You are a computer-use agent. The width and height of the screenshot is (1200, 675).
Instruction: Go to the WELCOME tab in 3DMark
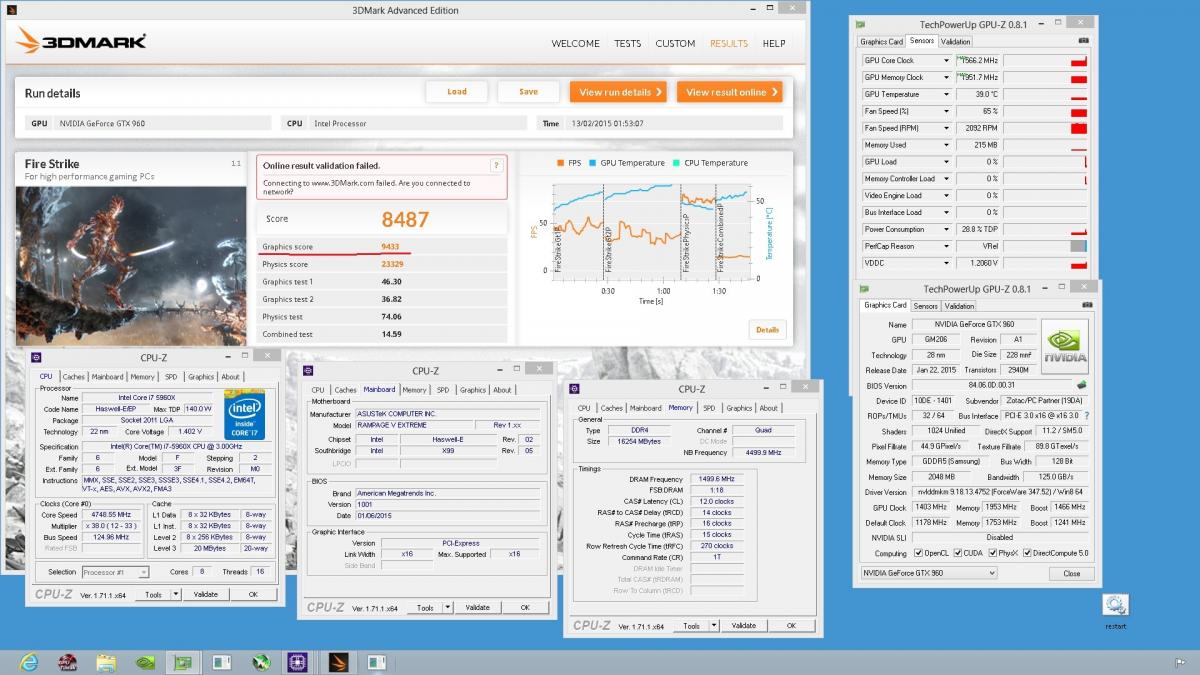[x=575, y=44]
